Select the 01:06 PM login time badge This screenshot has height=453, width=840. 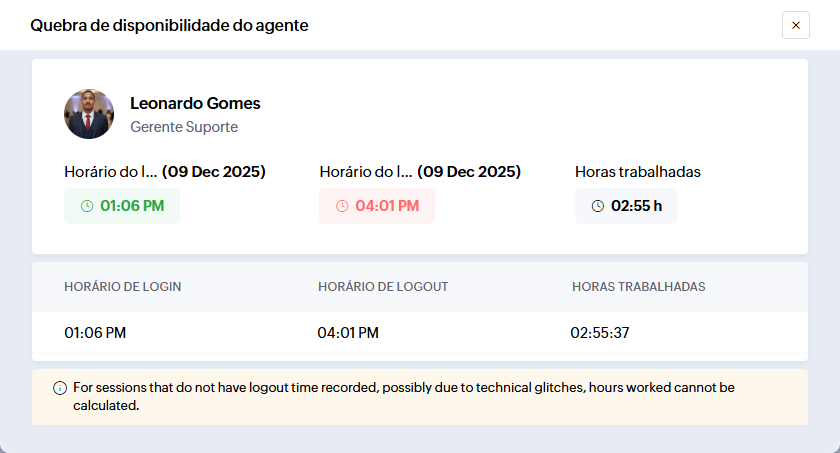tap(122, 206)
